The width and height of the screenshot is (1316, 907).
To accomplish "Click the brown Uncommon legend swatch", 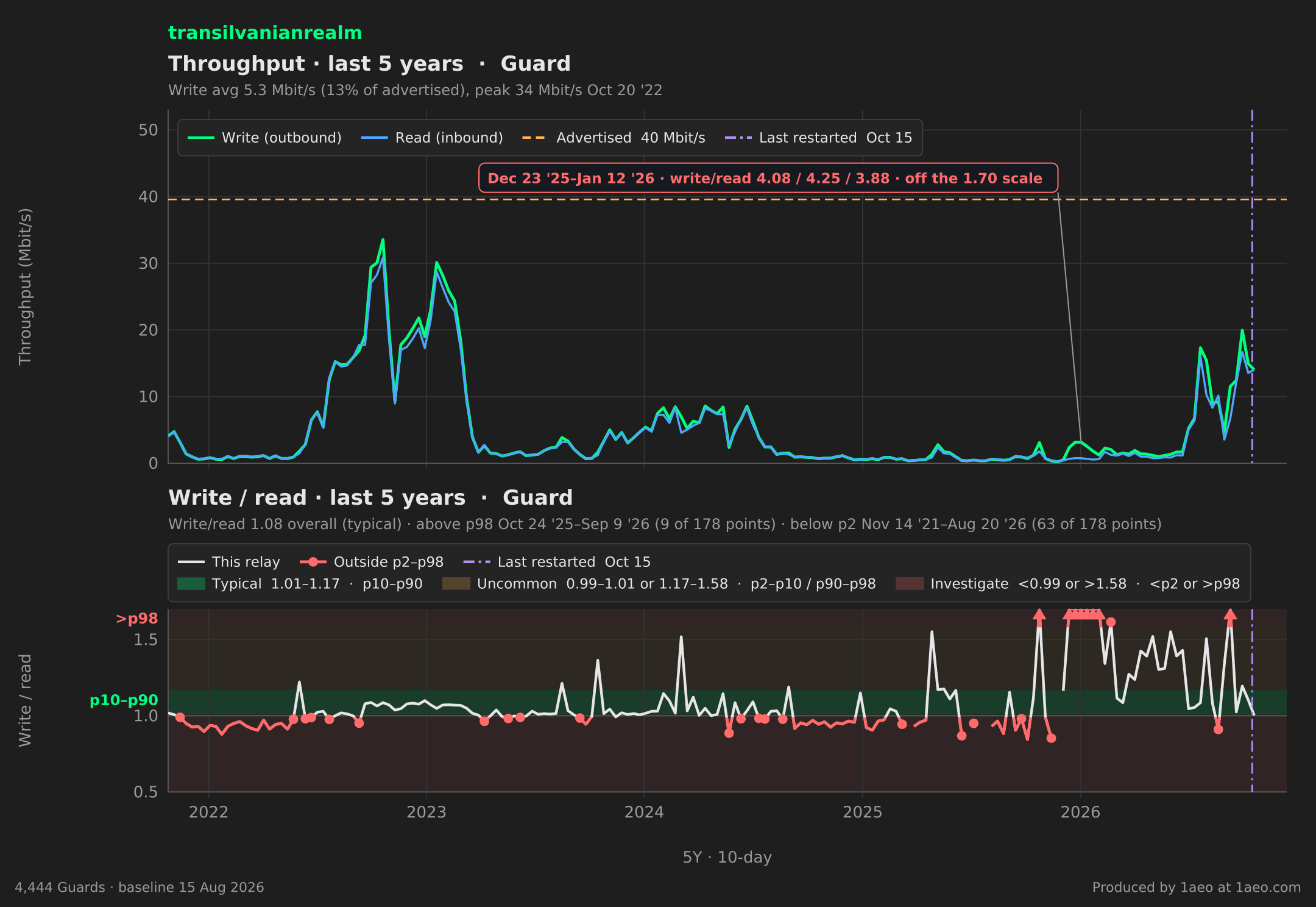I will [456, 584].
